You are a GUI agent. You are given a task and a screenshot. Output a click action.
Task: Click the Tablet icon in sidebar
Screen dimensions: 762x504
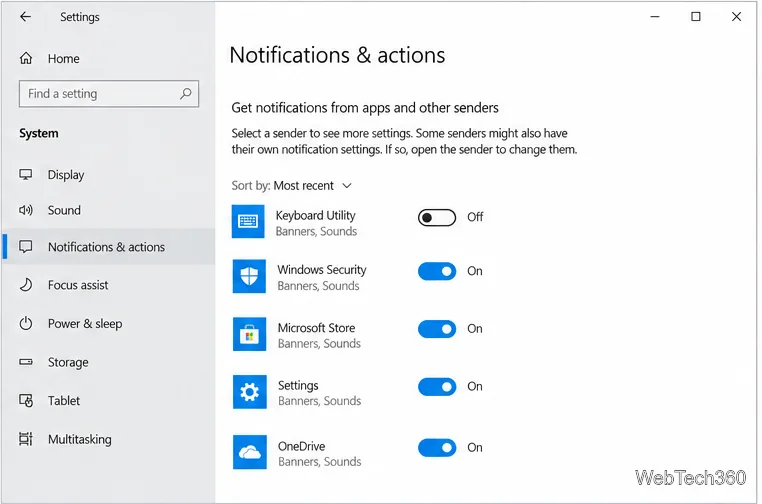26,400
